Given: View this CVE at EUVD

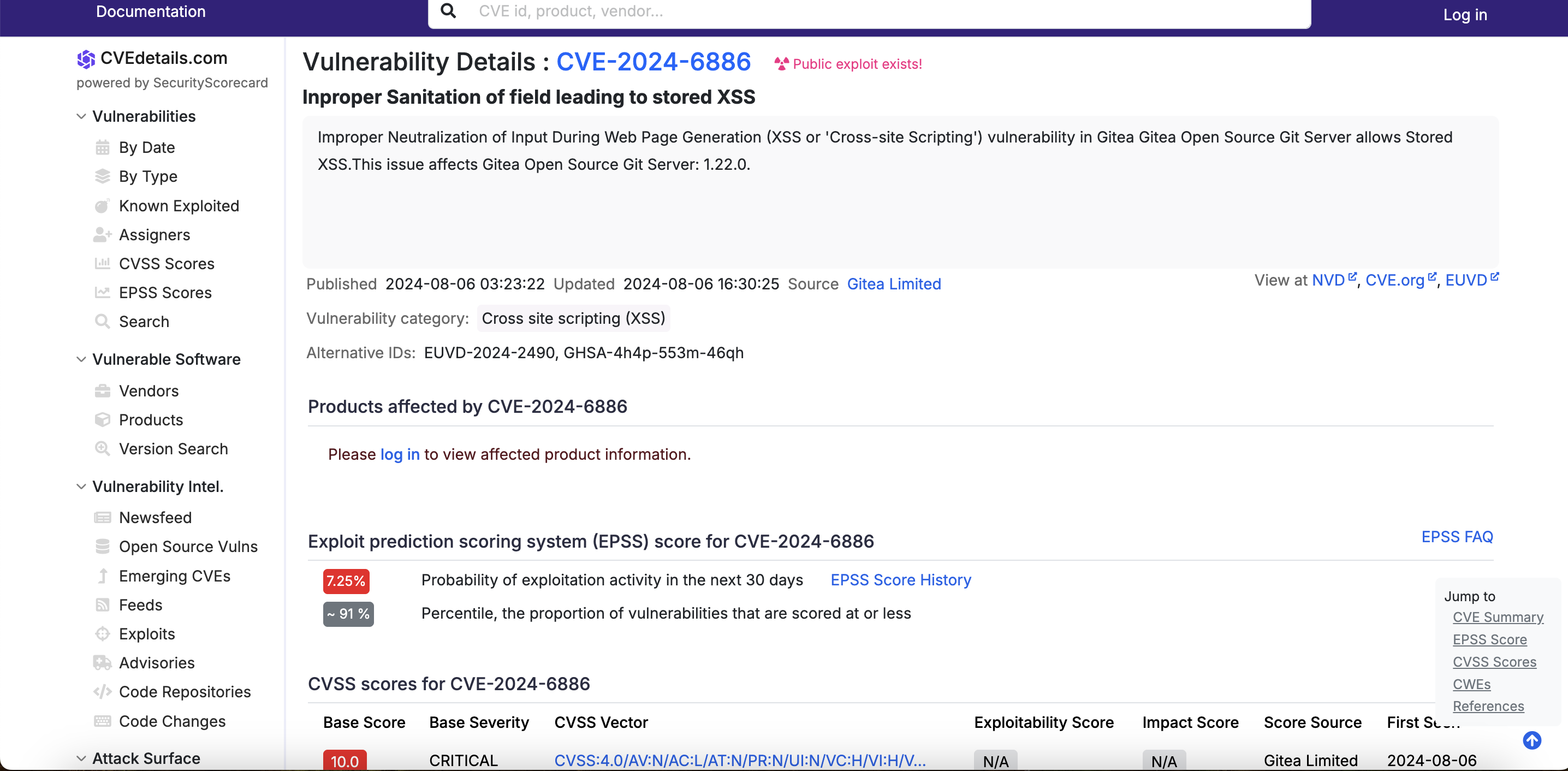Looking at the screenshot, I should coord(1466,280).
